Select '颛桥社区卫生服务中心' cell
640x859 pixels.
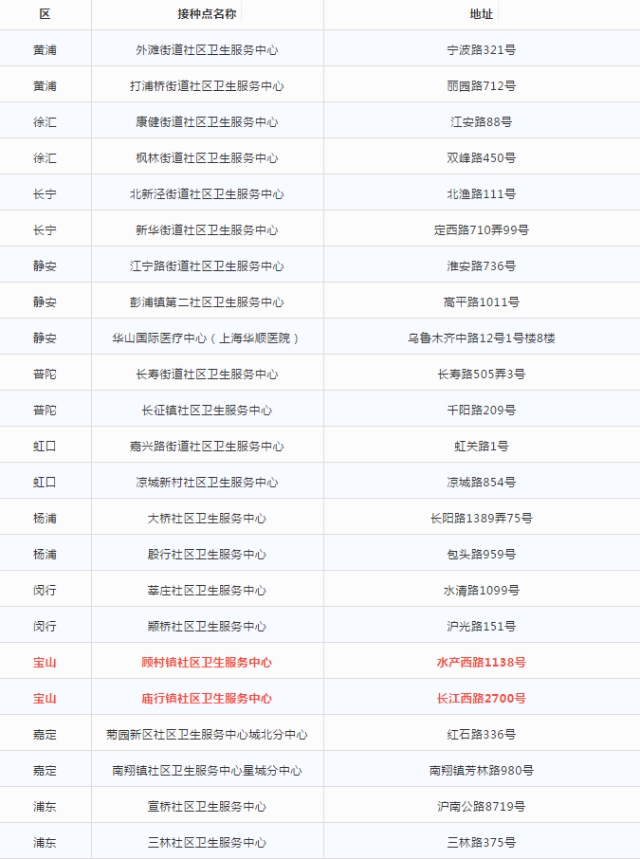coord(207,626)
